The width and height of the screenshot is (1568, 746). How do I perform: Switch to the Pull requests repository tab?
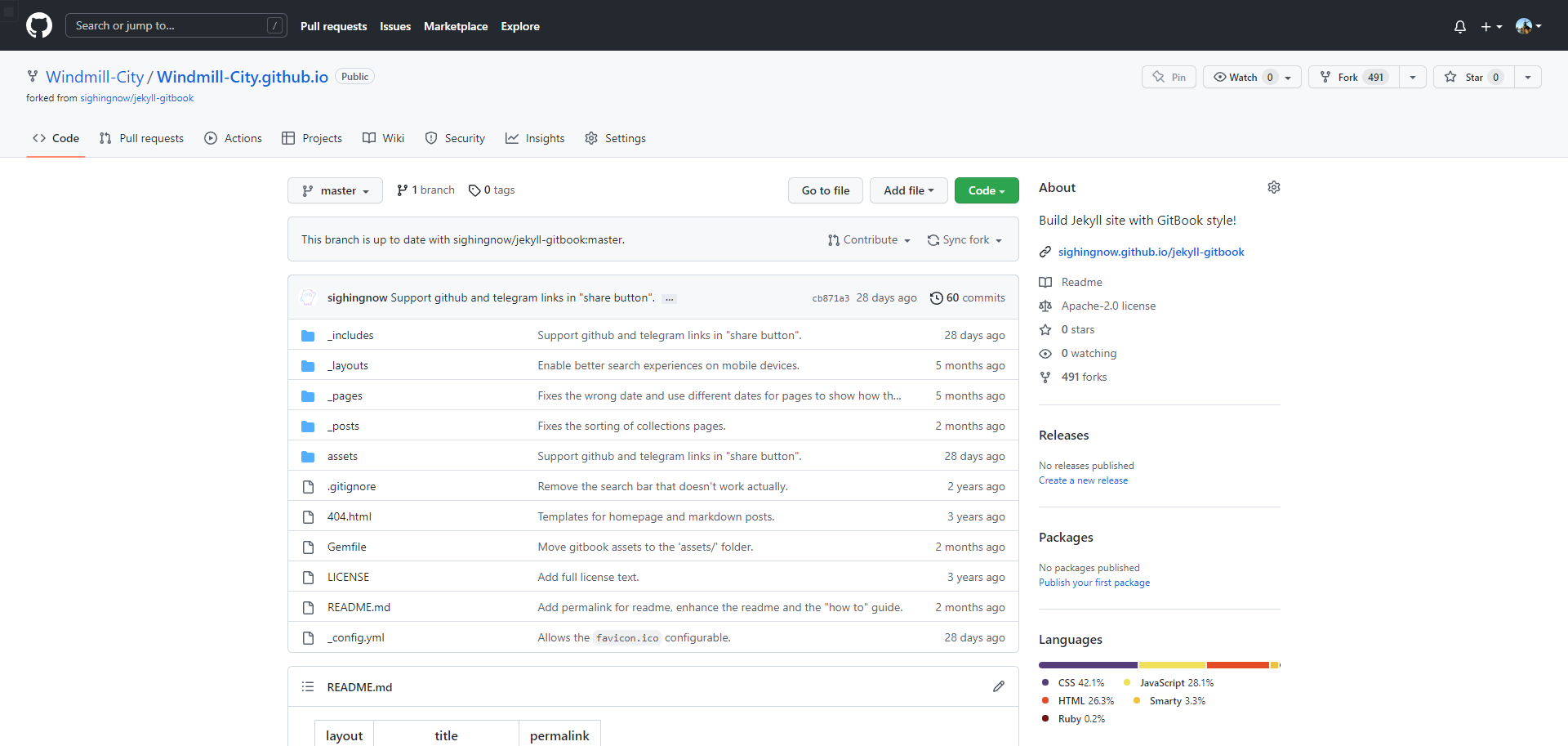point(141,138)
